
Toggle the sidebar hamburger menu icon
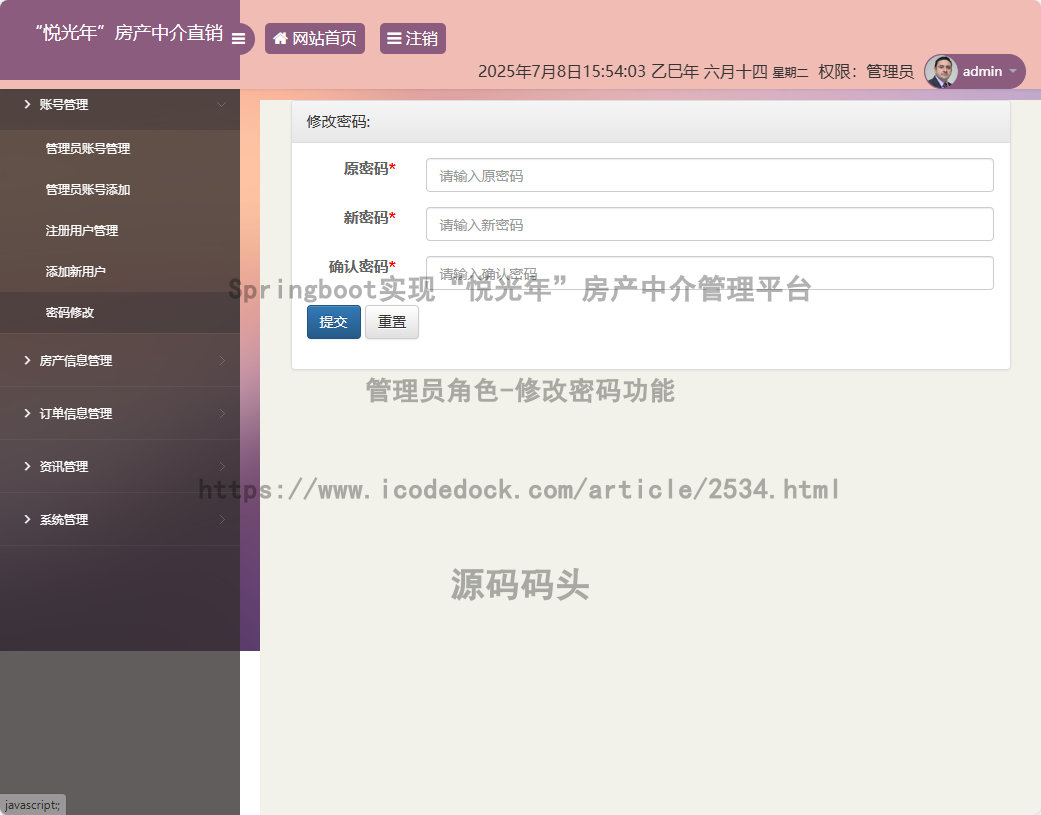[238, 38]
